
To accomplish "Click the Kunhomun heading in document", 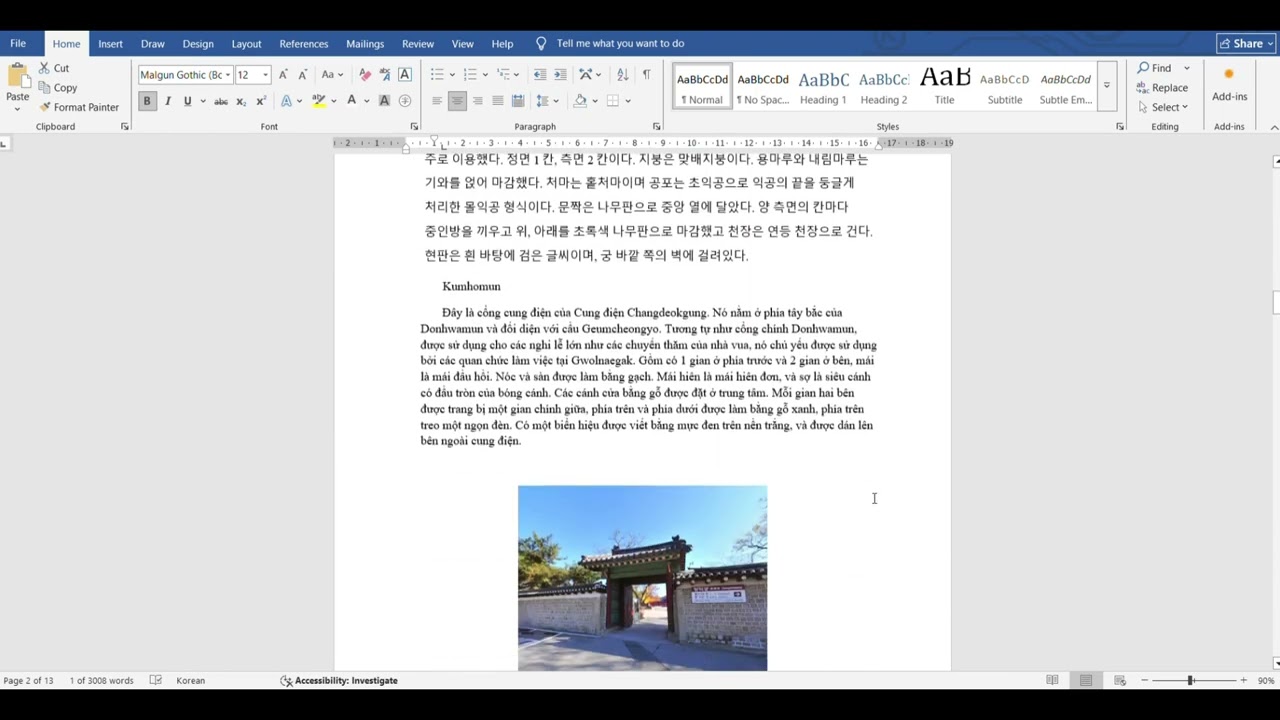I will point(471,286).
